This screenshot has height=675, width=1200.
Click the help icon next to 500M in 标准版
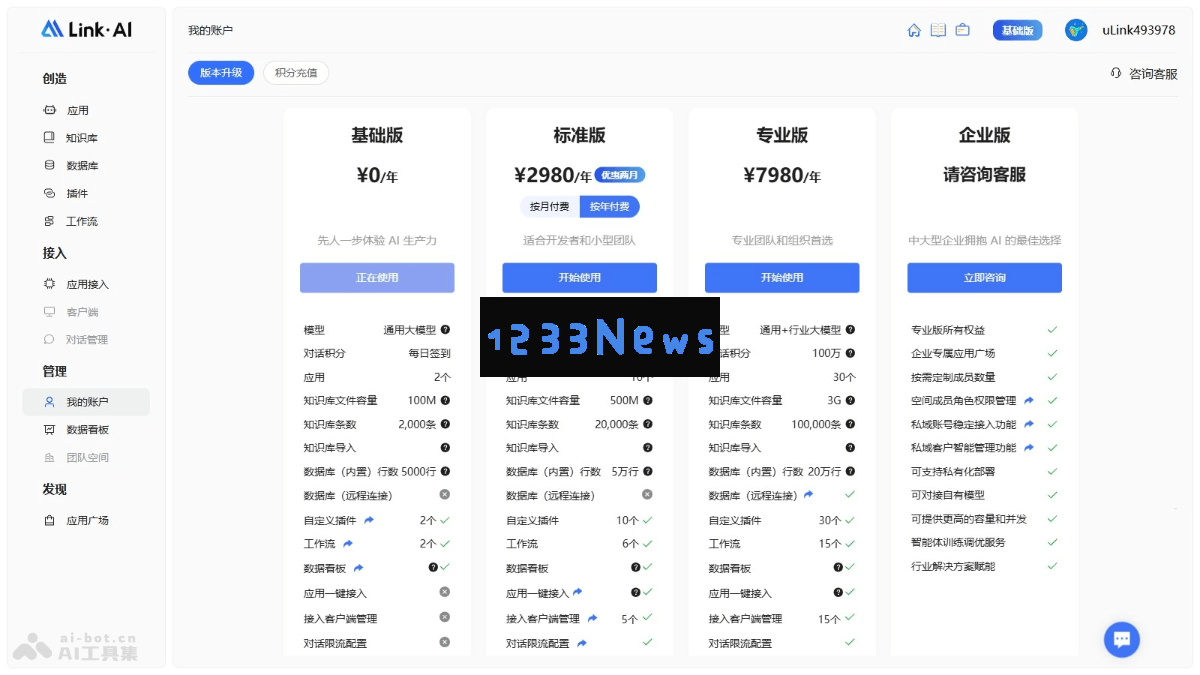pyautogui.click(x=648, y=400)
